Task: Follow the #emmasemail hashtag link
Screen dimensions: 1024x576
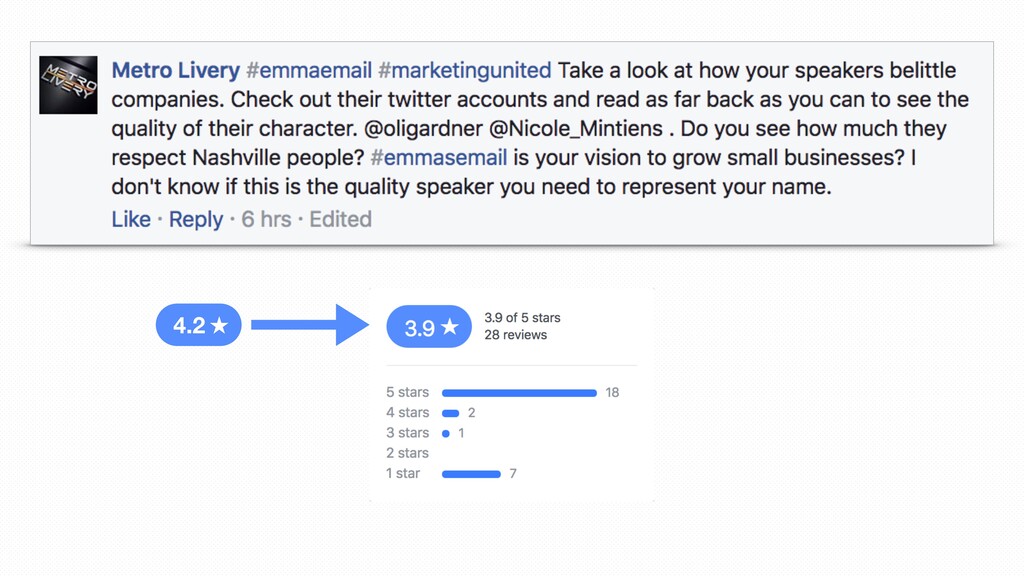Action: click(438, 157)
